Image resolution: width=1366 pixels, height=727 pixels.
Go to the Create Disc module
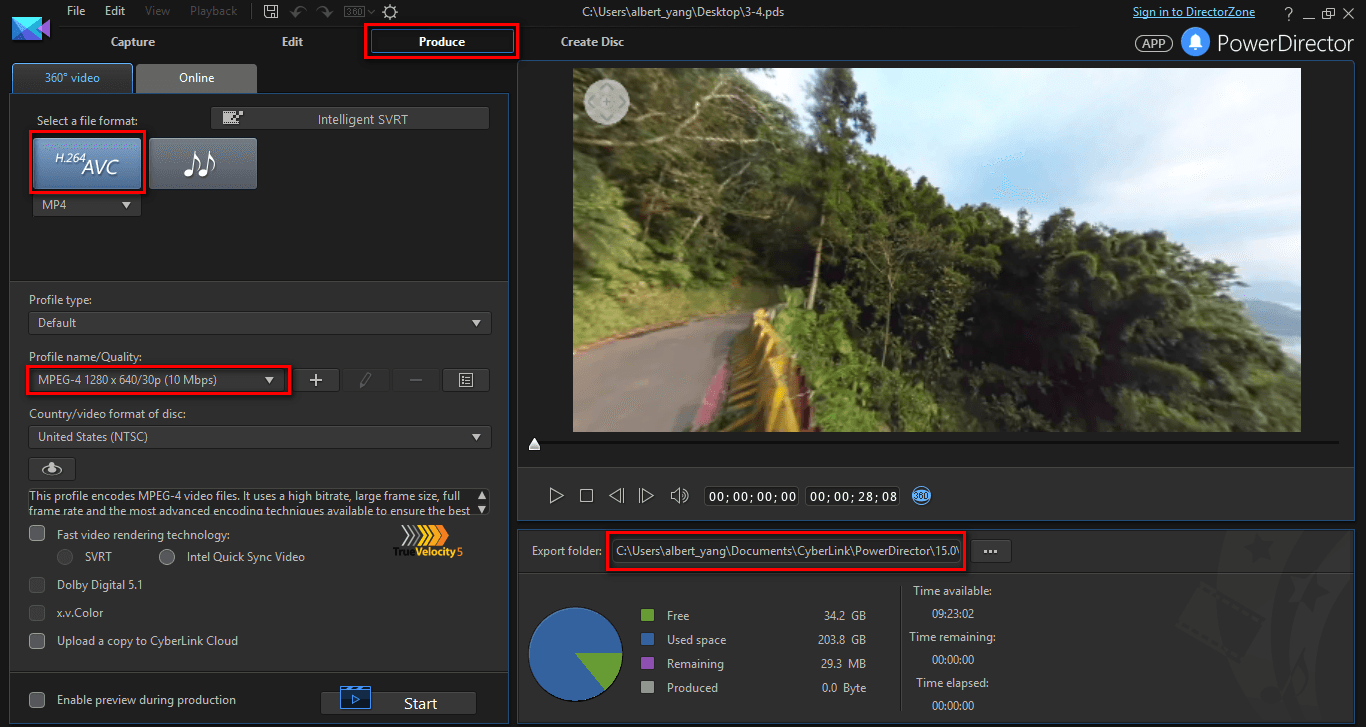click(x=592, y=42)
